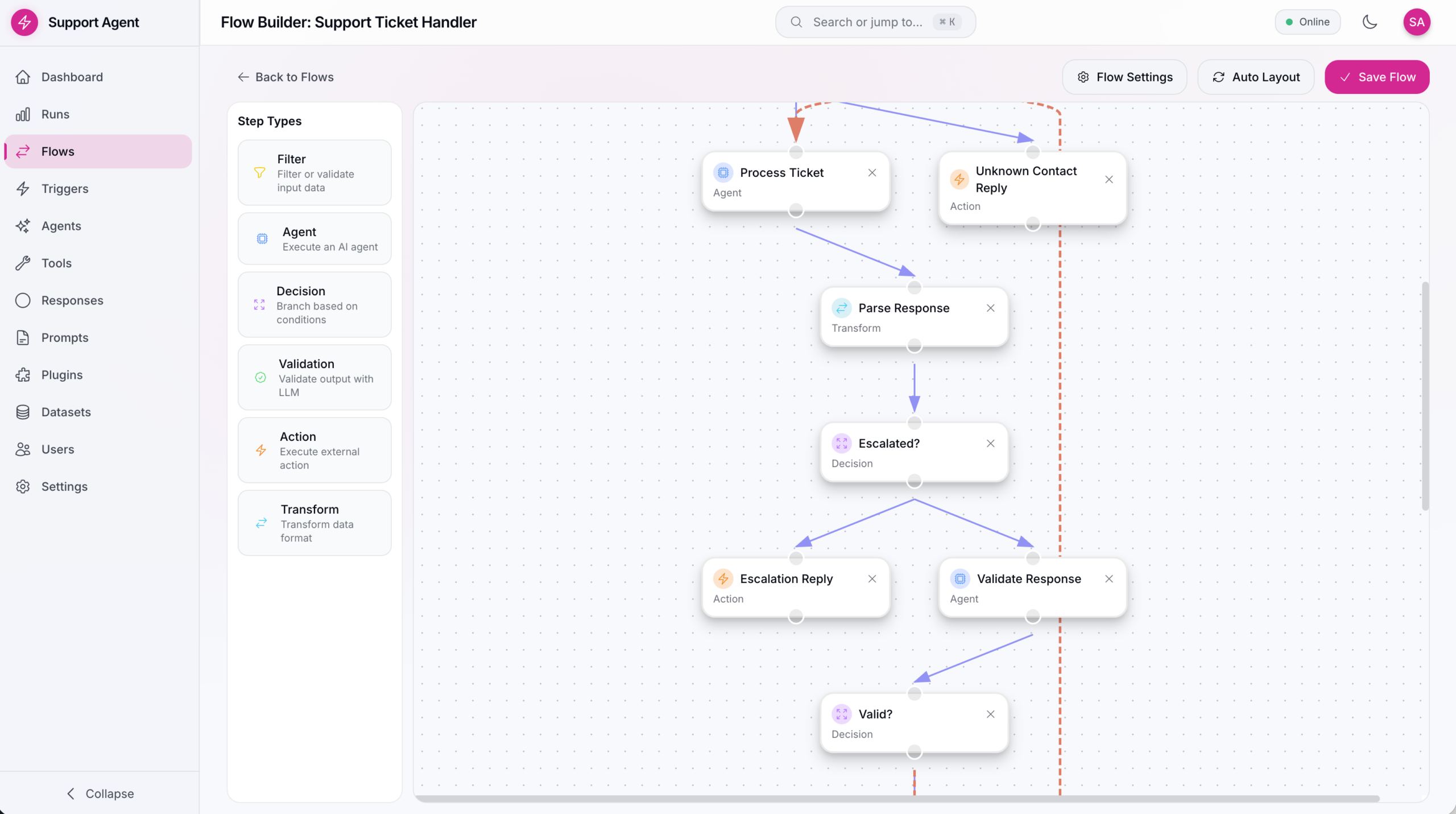Click Valid? node output connector
This screenshot has width=1456, height=814.
[x=914, y=752]
